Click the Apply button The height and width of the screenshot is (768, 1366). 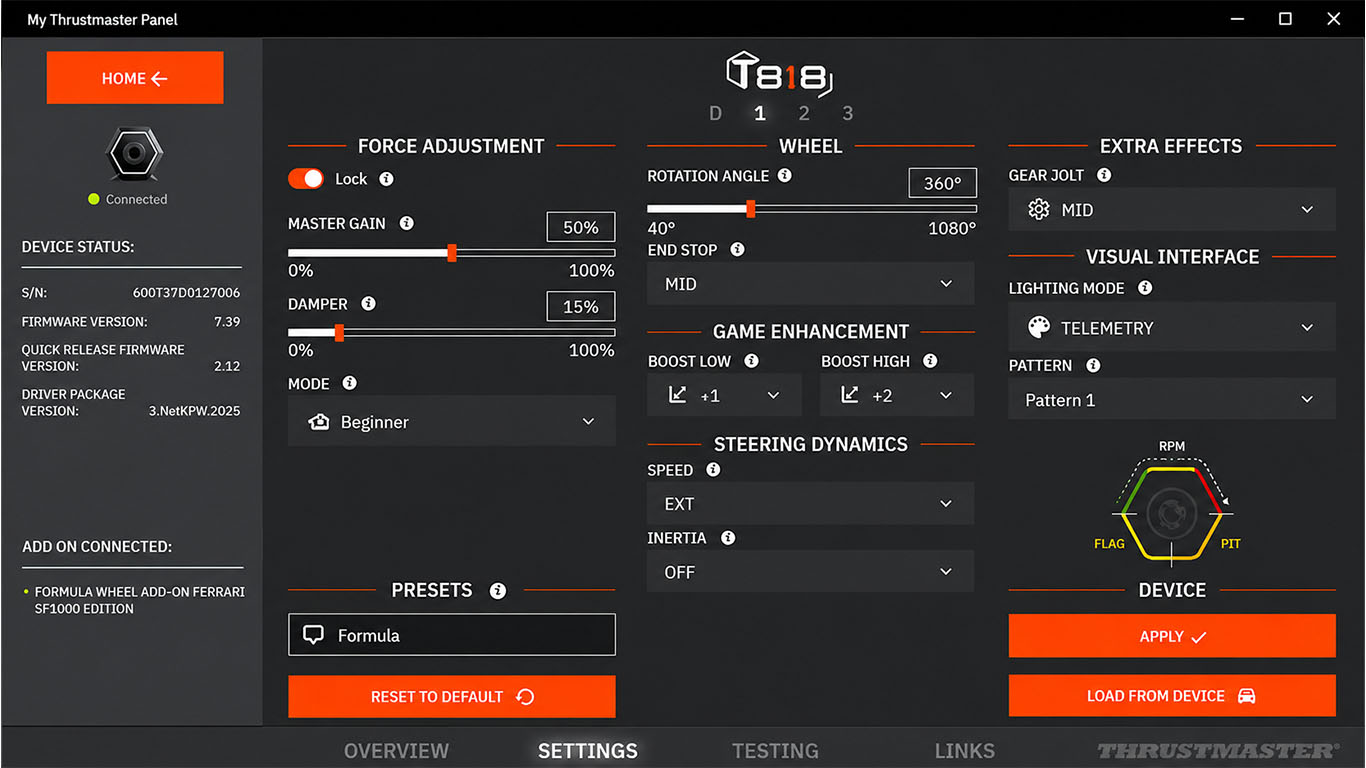point(1172,636)
